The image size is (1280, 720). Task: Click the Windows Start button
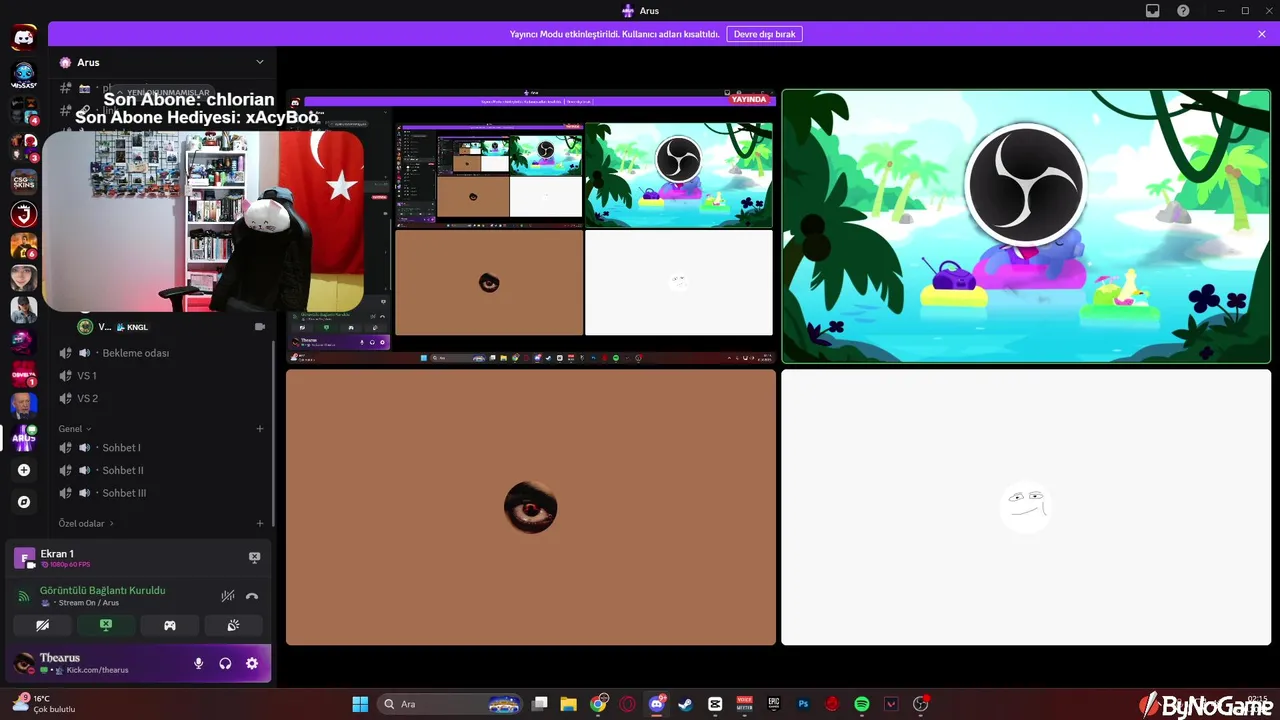click(360, 704)
